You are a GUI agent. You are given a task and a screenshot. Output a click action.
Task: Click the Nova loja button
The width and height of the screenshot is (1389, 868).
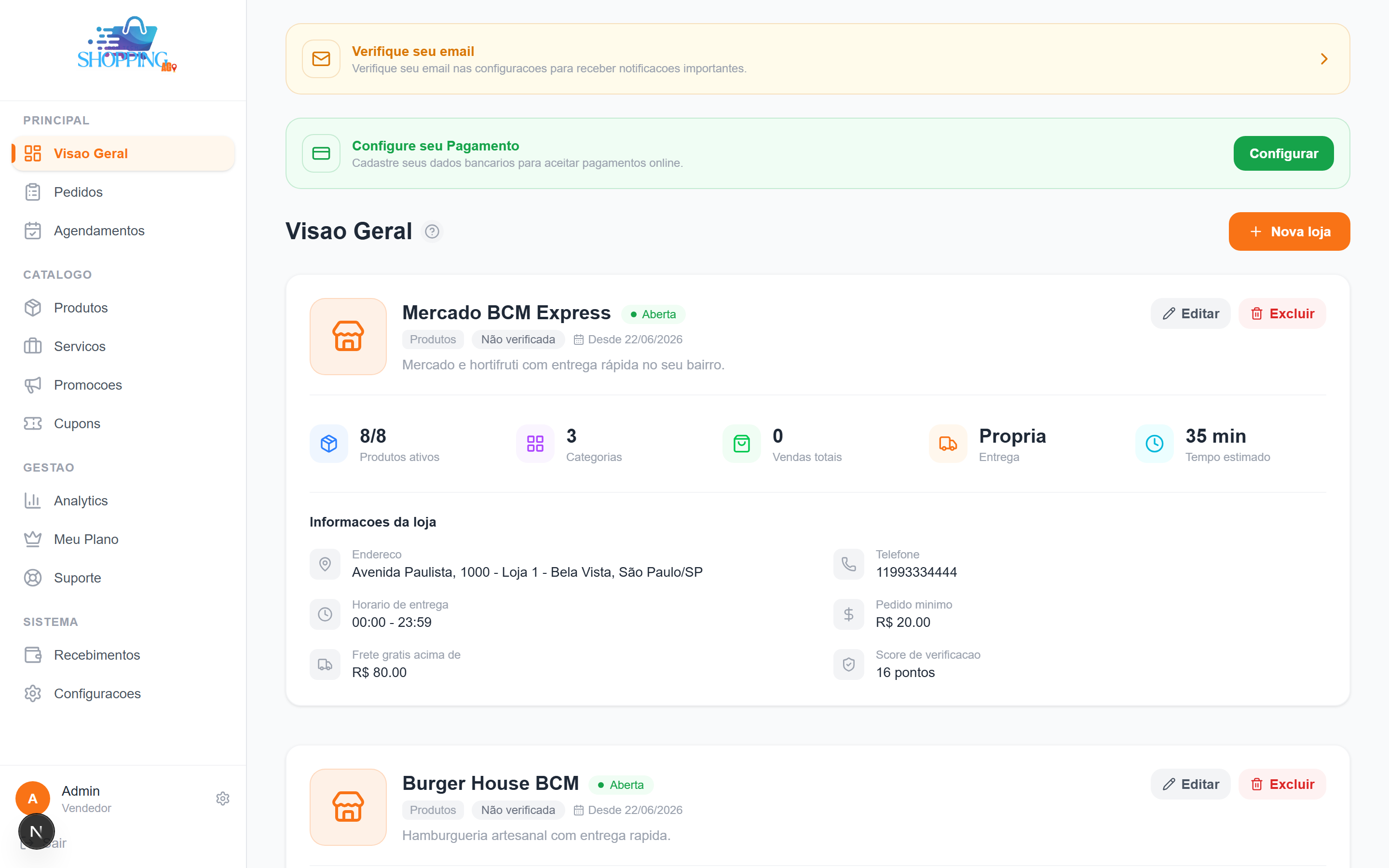(1289, 231)
